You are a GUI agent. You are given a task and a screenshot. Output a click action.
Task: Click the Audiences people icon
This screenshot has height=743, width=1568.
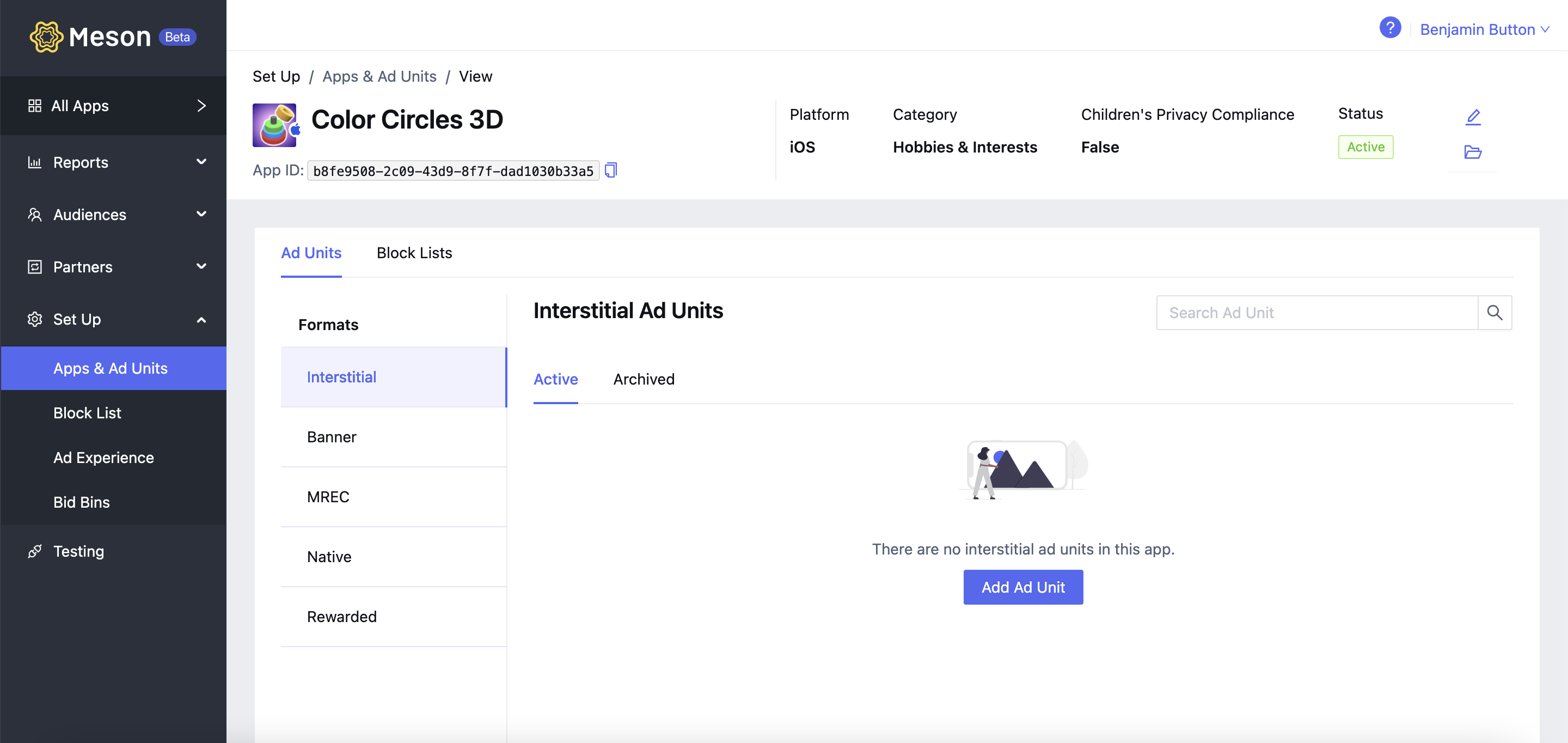coord(35,215)
